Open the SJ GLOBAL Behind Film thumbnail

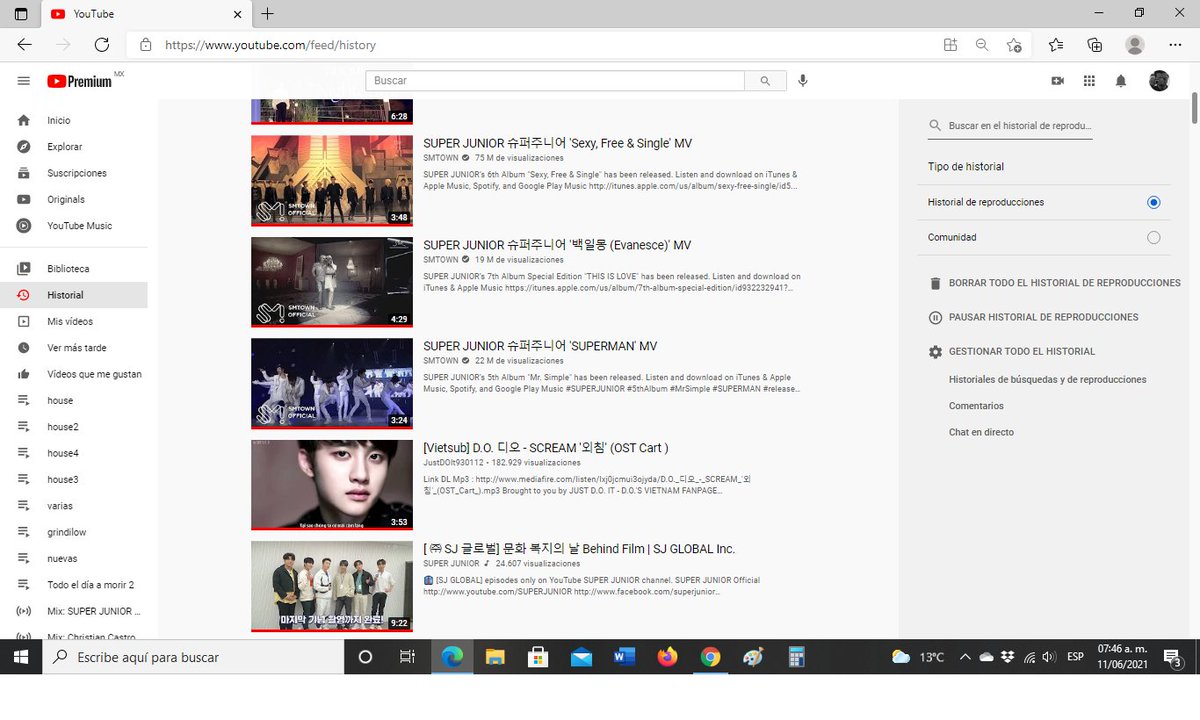pos(332,587)
